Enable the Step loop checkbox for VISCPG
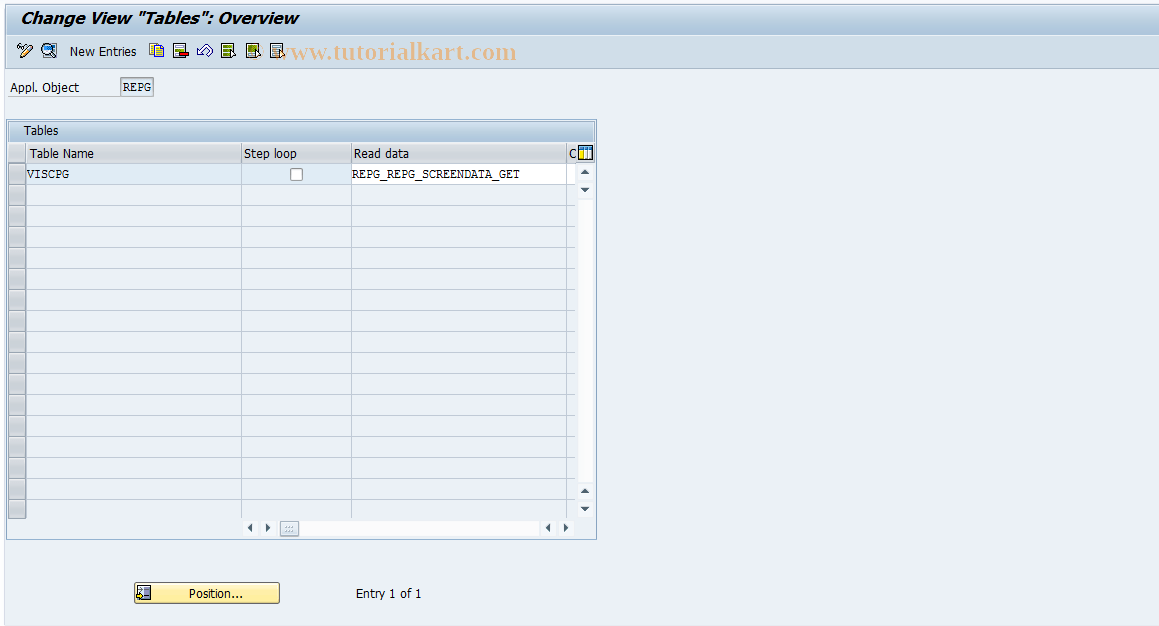 (x=296, y=173)
